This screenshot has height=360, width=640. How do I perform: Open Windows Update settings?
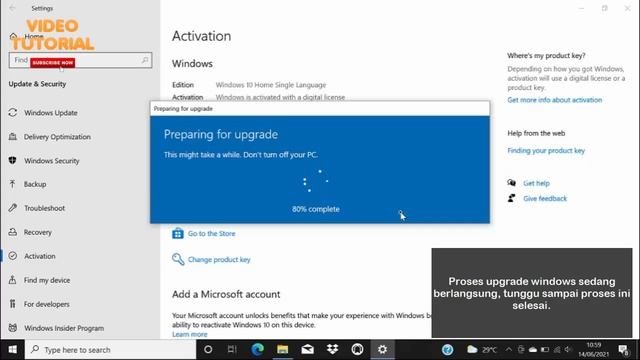pyautogui.click(x=51, y=113)
